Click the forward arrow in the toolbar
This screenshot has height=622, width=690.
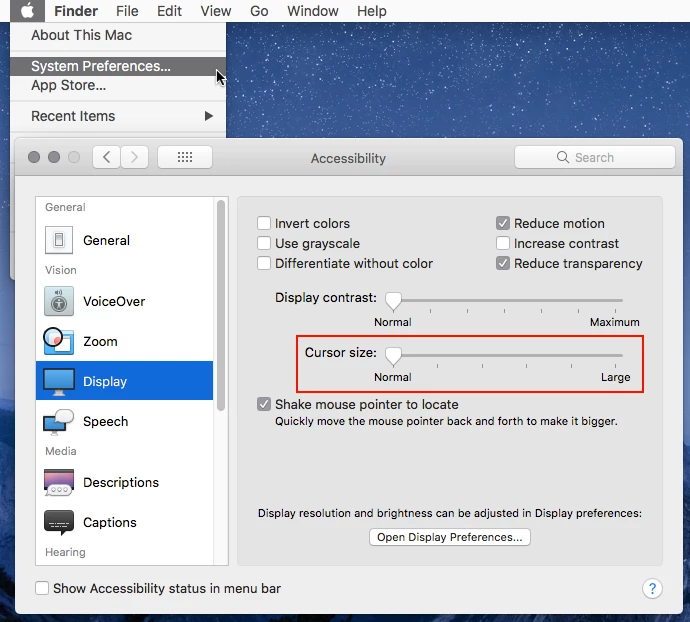[134, 157]
